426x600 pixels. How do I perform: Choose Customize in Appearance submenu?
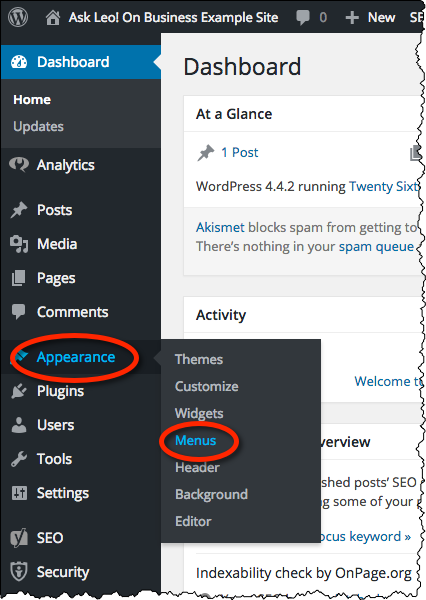(x=207, y=386)
